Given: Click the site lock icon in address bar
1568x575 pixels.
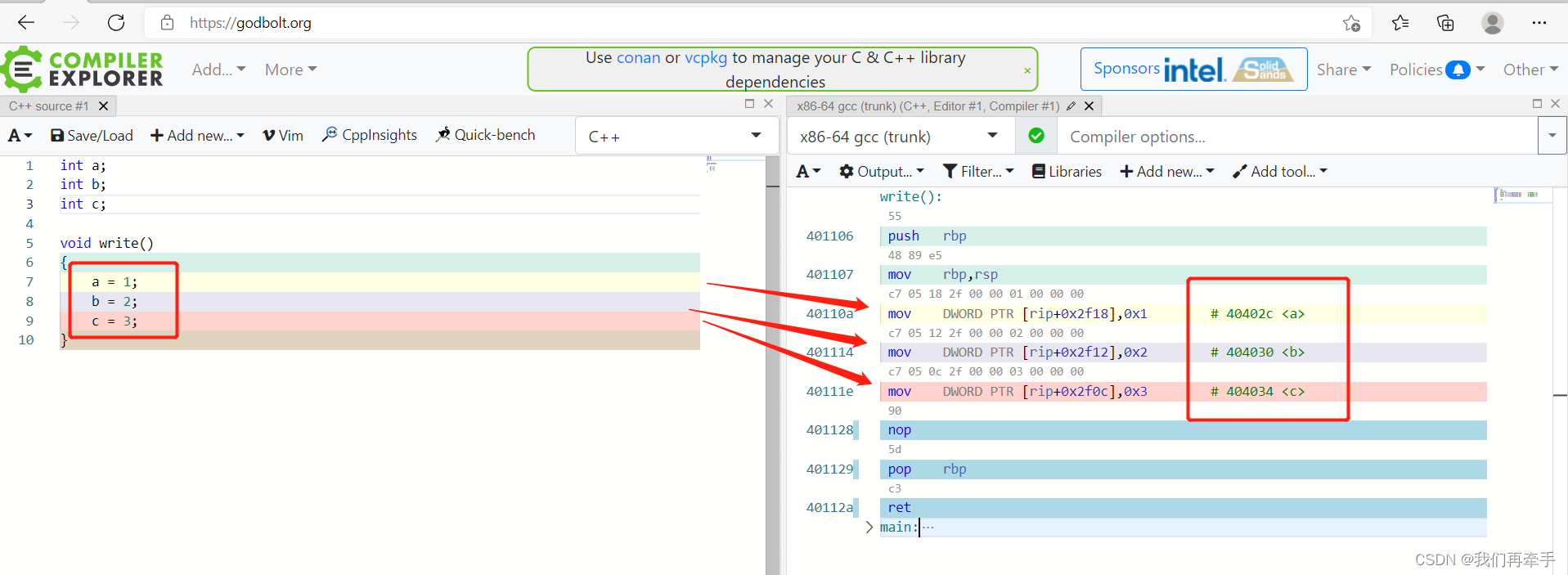Looking at the screenshot, I should click(x=167, y=23).
